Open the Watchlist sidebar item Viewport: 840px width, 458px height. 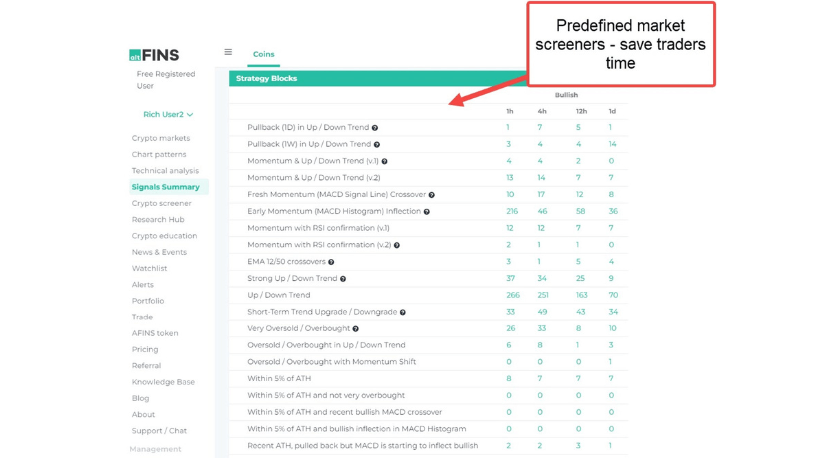pos(149,268)
